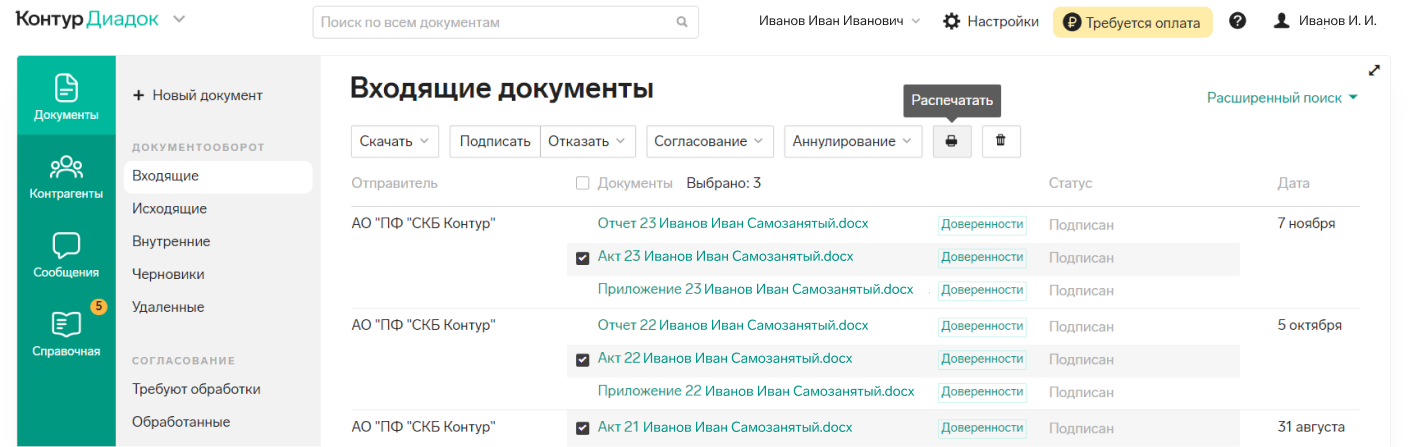
Task: Expand the Согласование dropdown
Action: point(710,141)
